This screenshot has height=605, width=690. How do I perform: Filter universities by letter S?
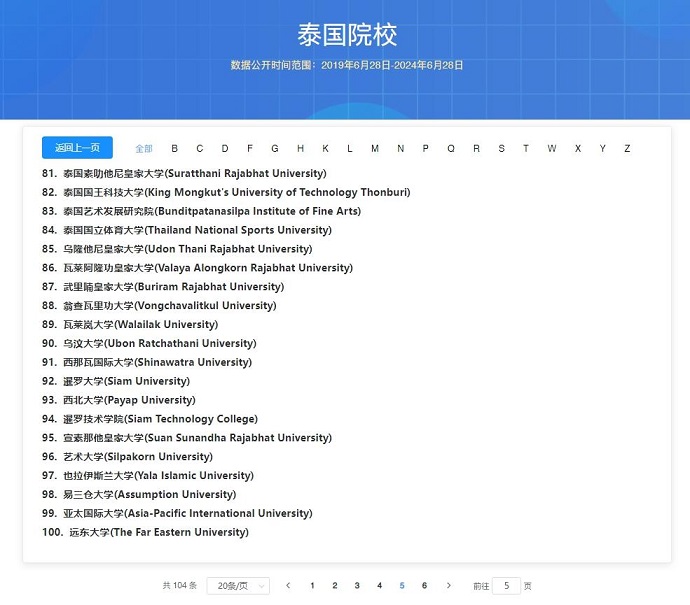coord(501,149)
